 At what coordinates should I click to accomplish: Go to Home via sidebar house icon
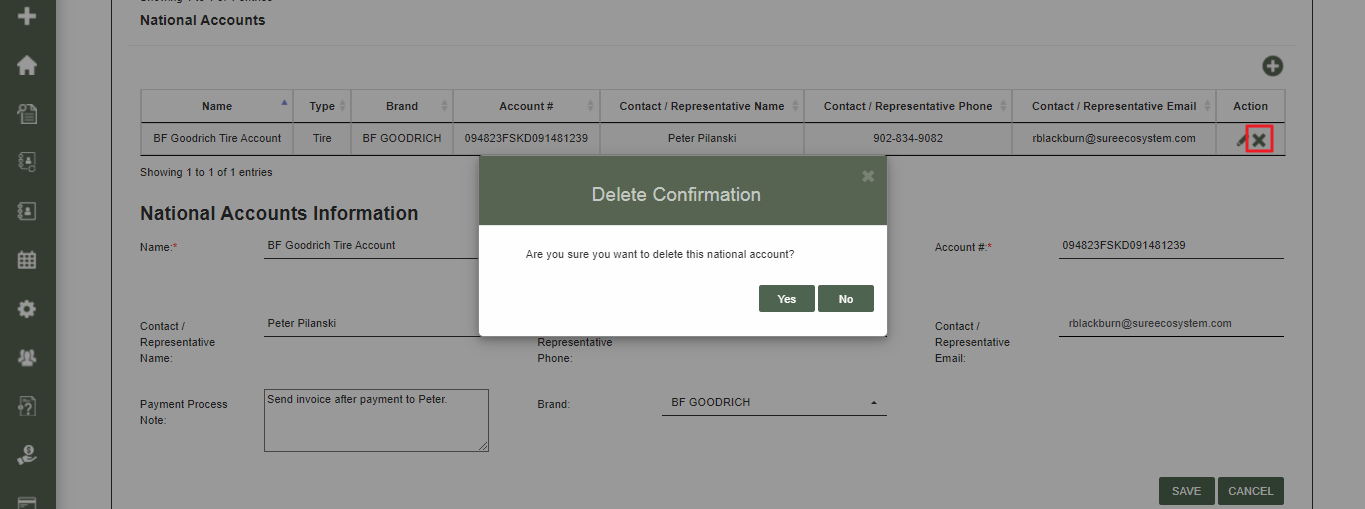27,65
